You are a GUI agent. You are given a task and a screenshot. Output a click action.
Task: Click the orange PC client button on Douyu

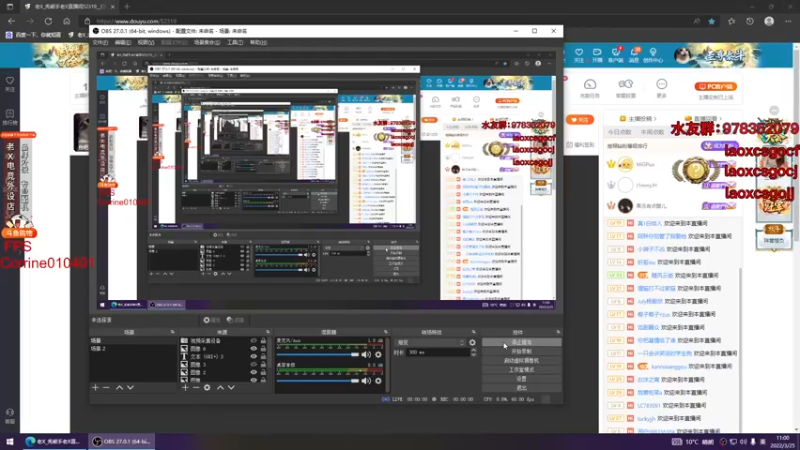click(x=715, y=87)
